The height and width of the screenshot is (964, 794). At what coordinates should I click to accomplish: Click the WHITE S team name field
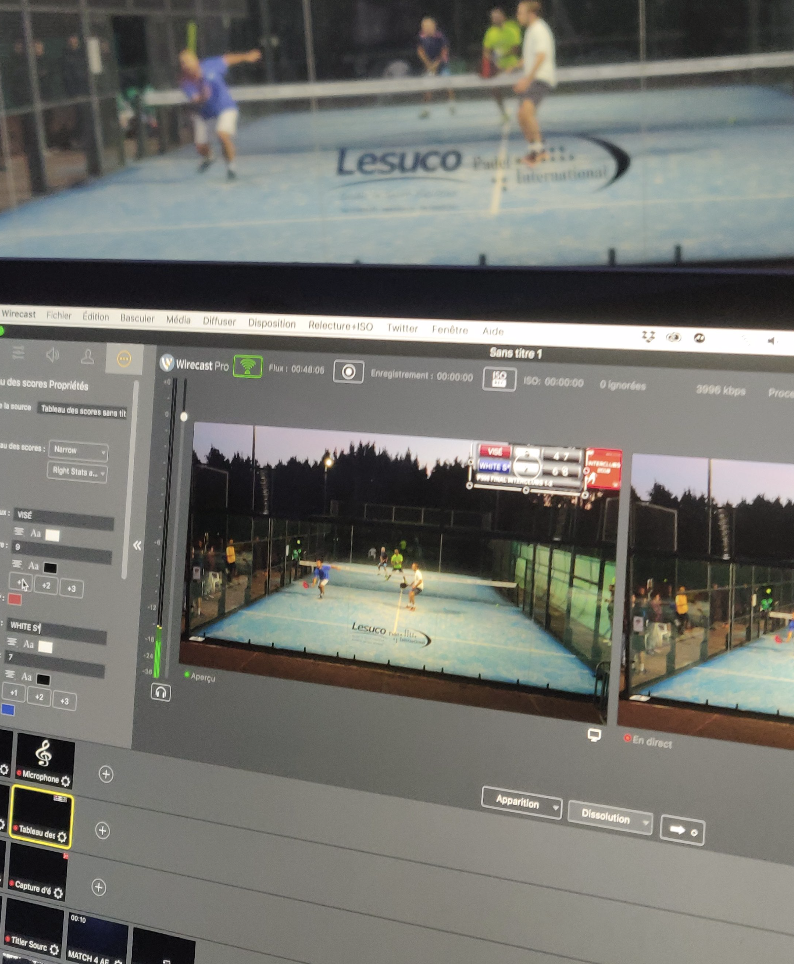[x=57, y=630]
